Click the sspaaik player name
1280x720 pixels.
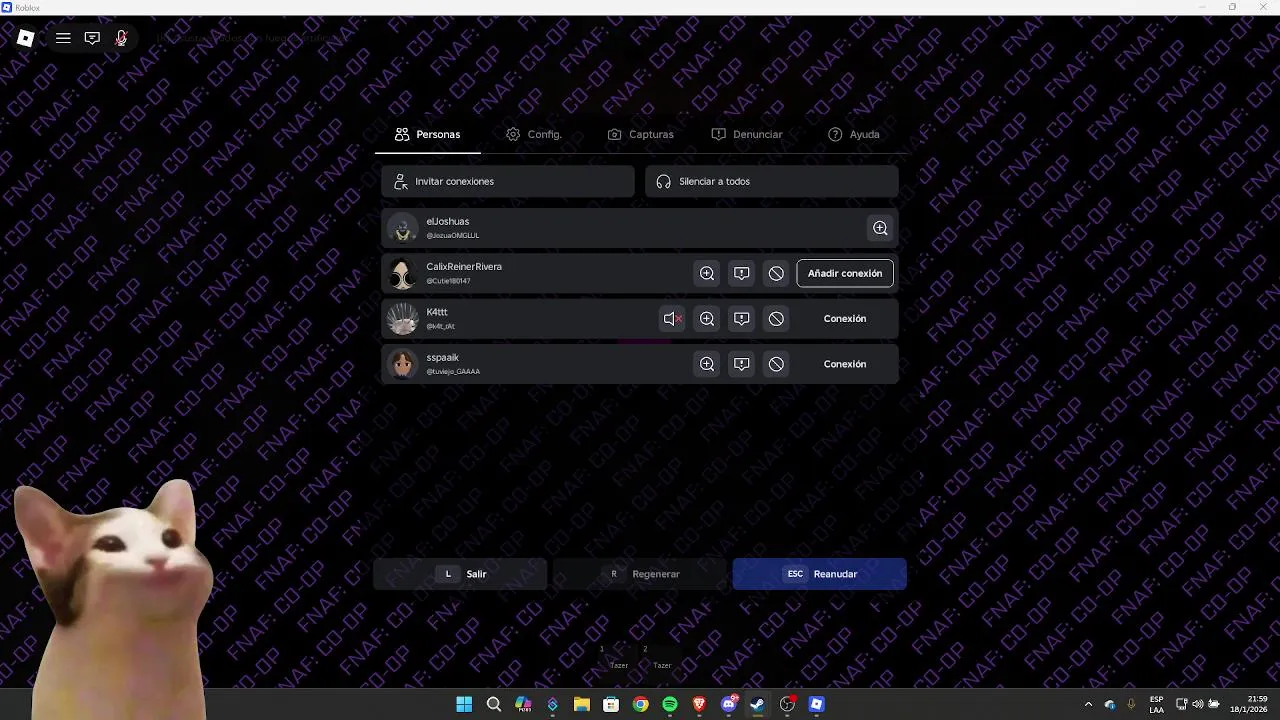(442, 357)
